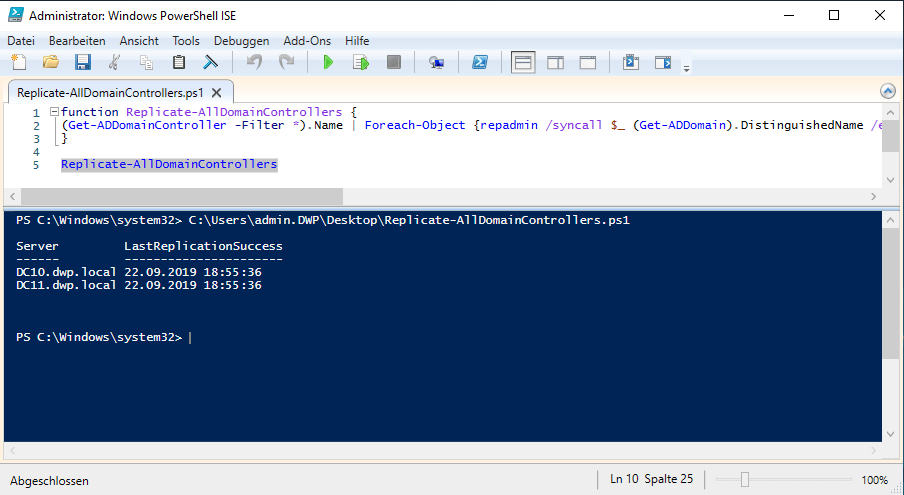Collapse the script pane with chevron button
This screenshot has height=495, width=904.
click(x=887, y=91)
